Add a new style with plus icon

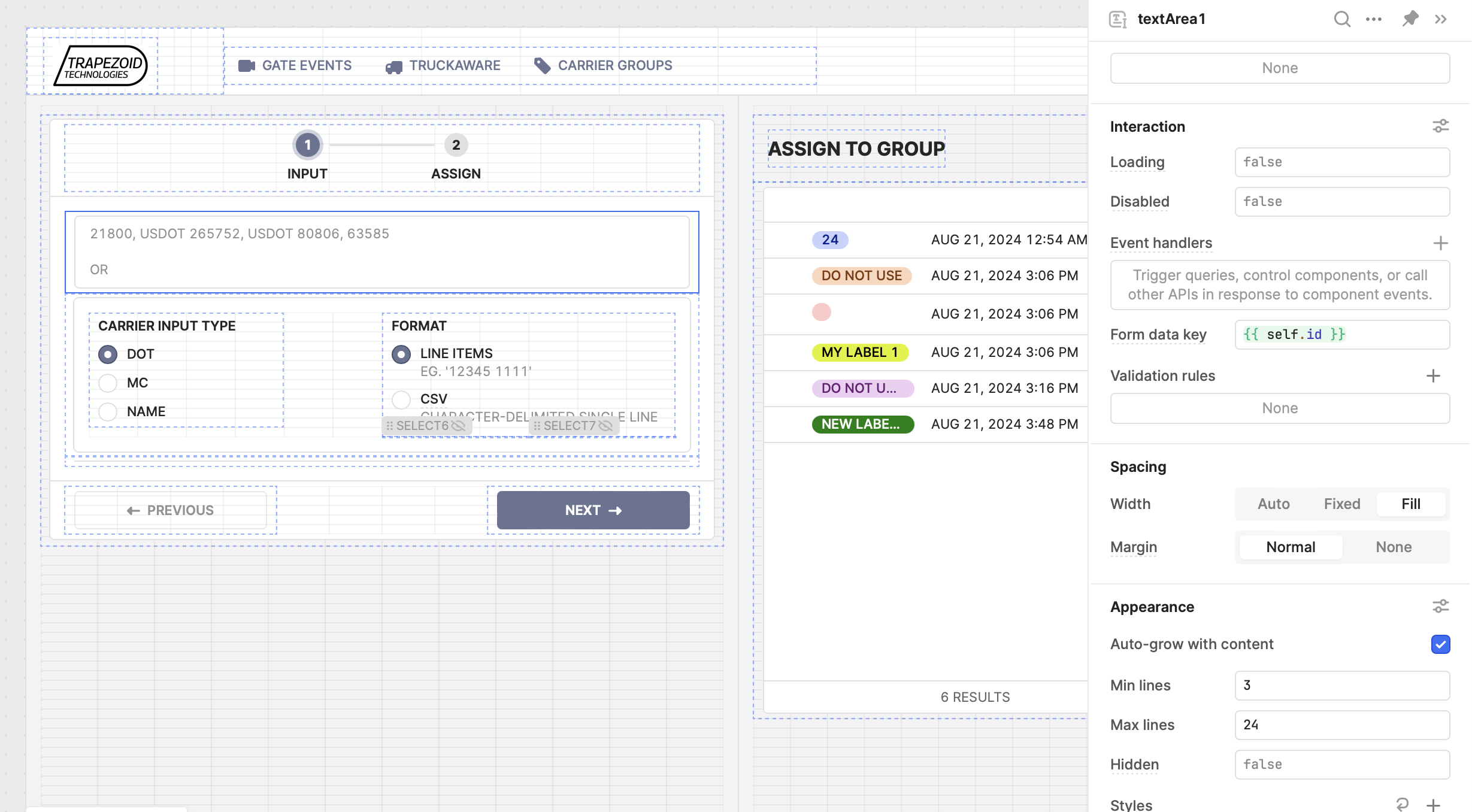point(1433,805)
